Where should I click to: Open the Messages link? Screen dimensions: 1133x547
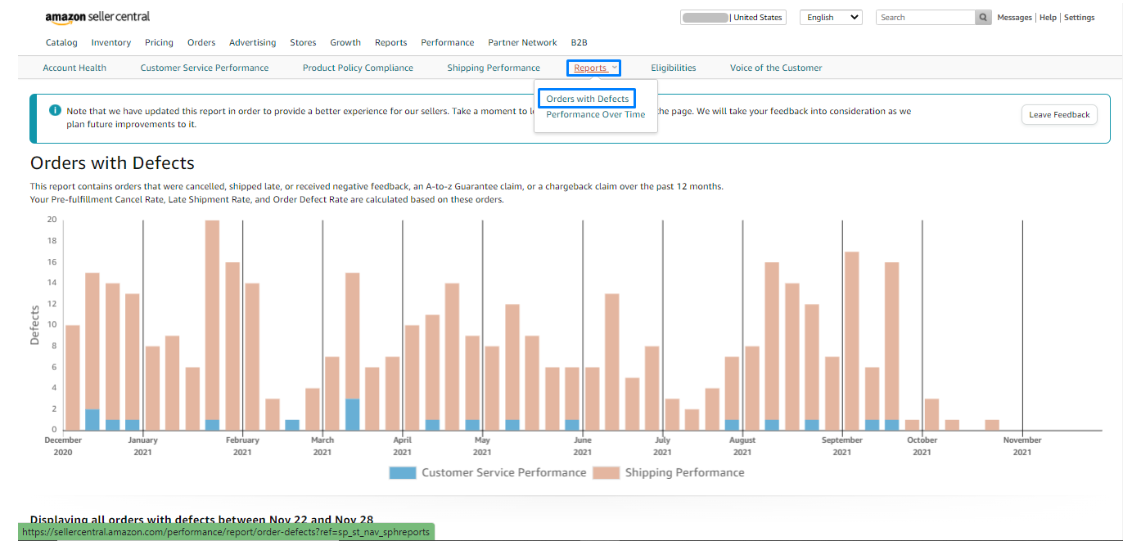click(x=1014, y=18)
